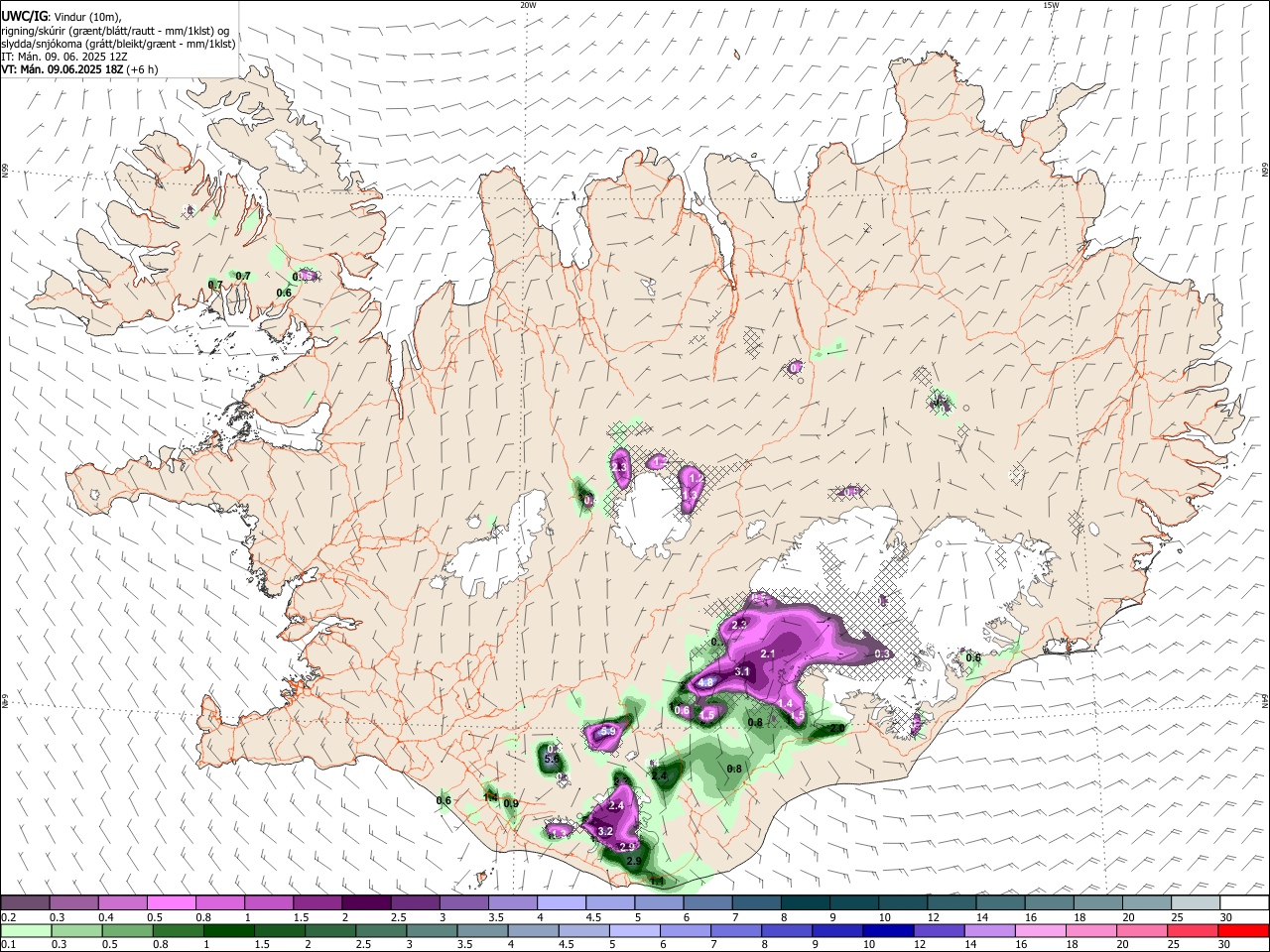The width and height of the screenshot is (1270, 952).
Task: Click the '0.9' value near southwest coast
Action: point(511,803)
